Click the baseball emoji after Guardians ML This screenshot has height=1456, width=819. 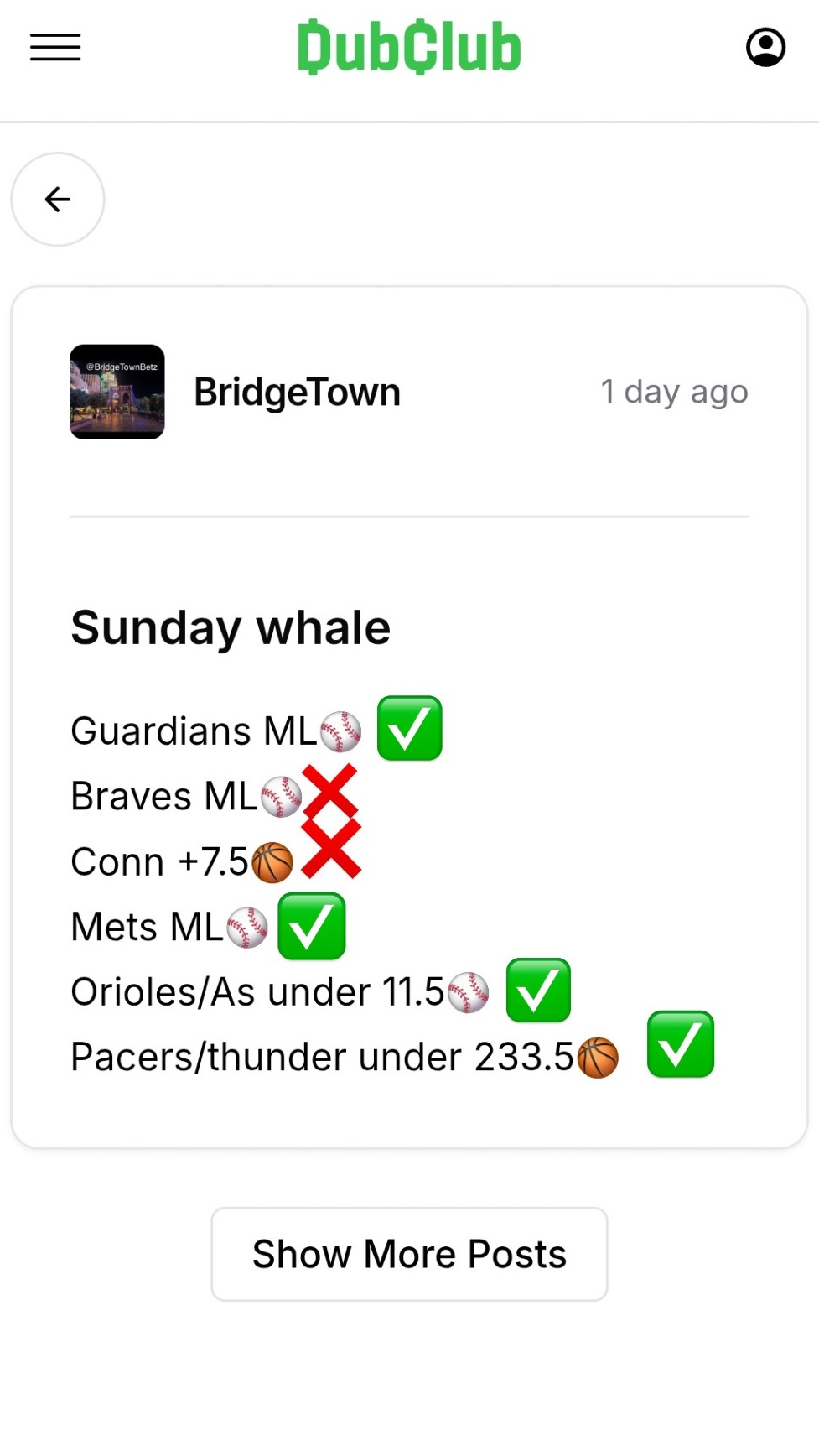(x=341, y=731)
